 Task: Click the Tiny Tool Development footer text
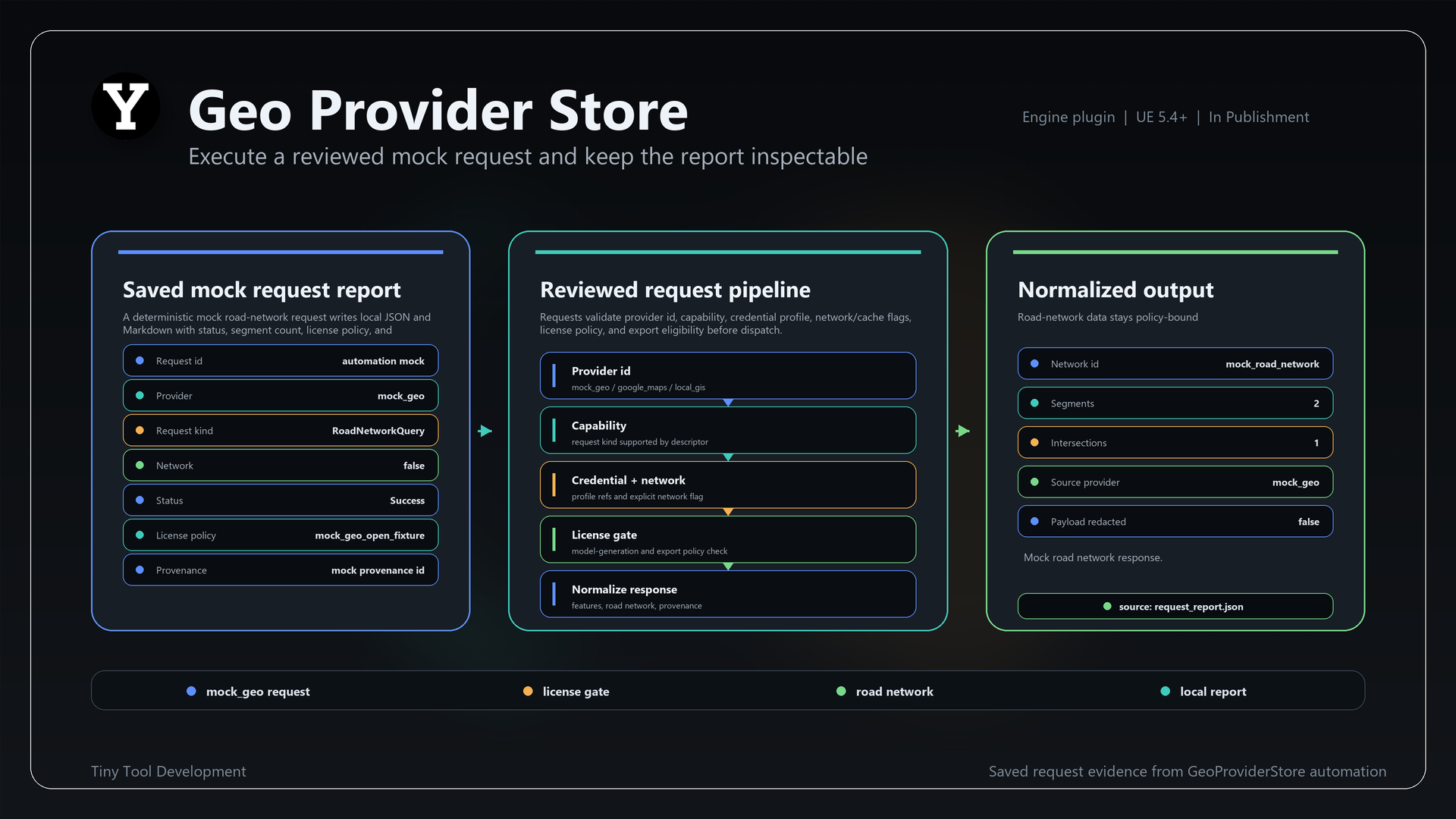pos(168,771)
